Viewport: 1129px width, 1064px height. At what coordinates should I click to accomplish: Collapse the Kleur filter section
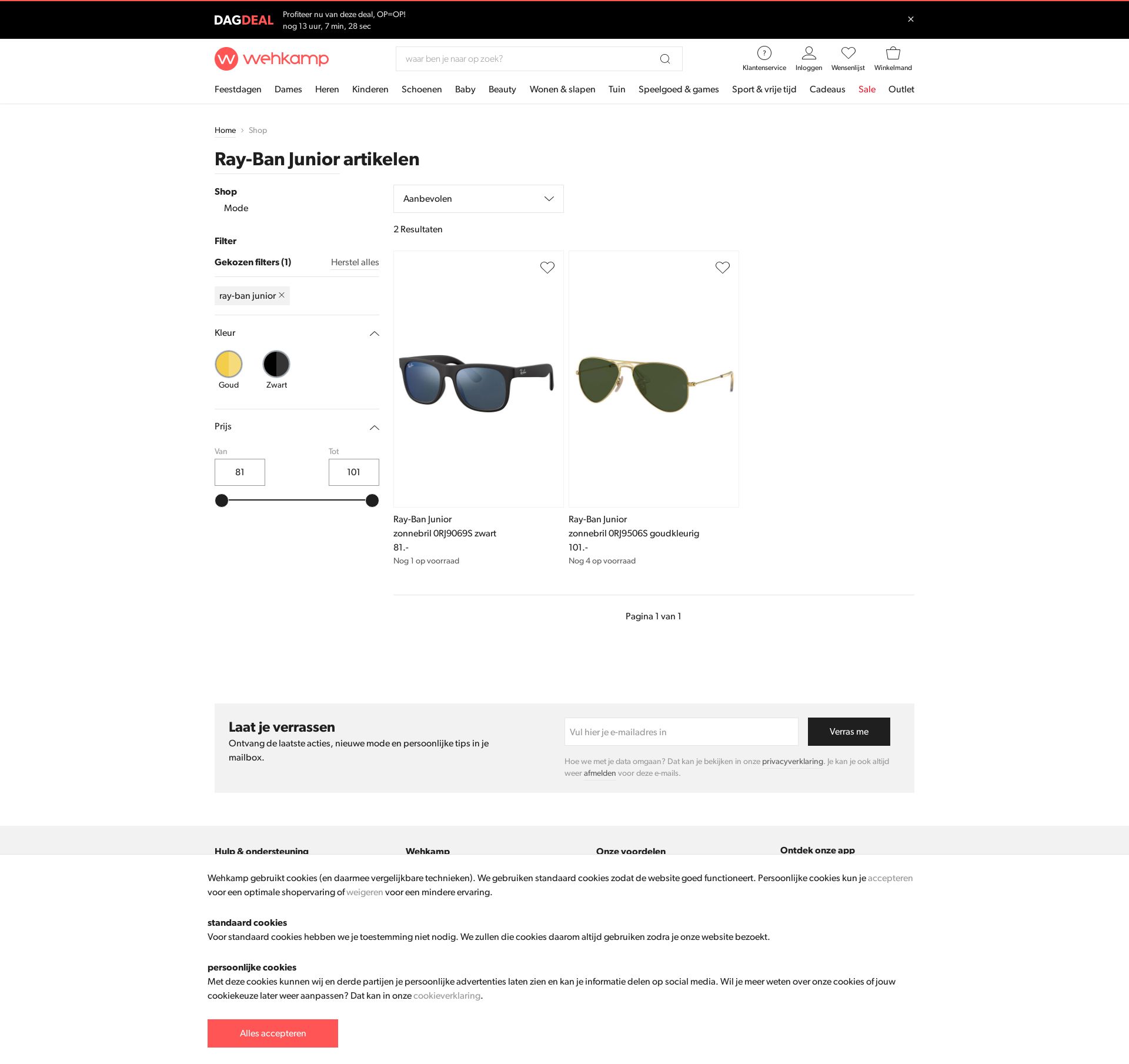(375, 333)
